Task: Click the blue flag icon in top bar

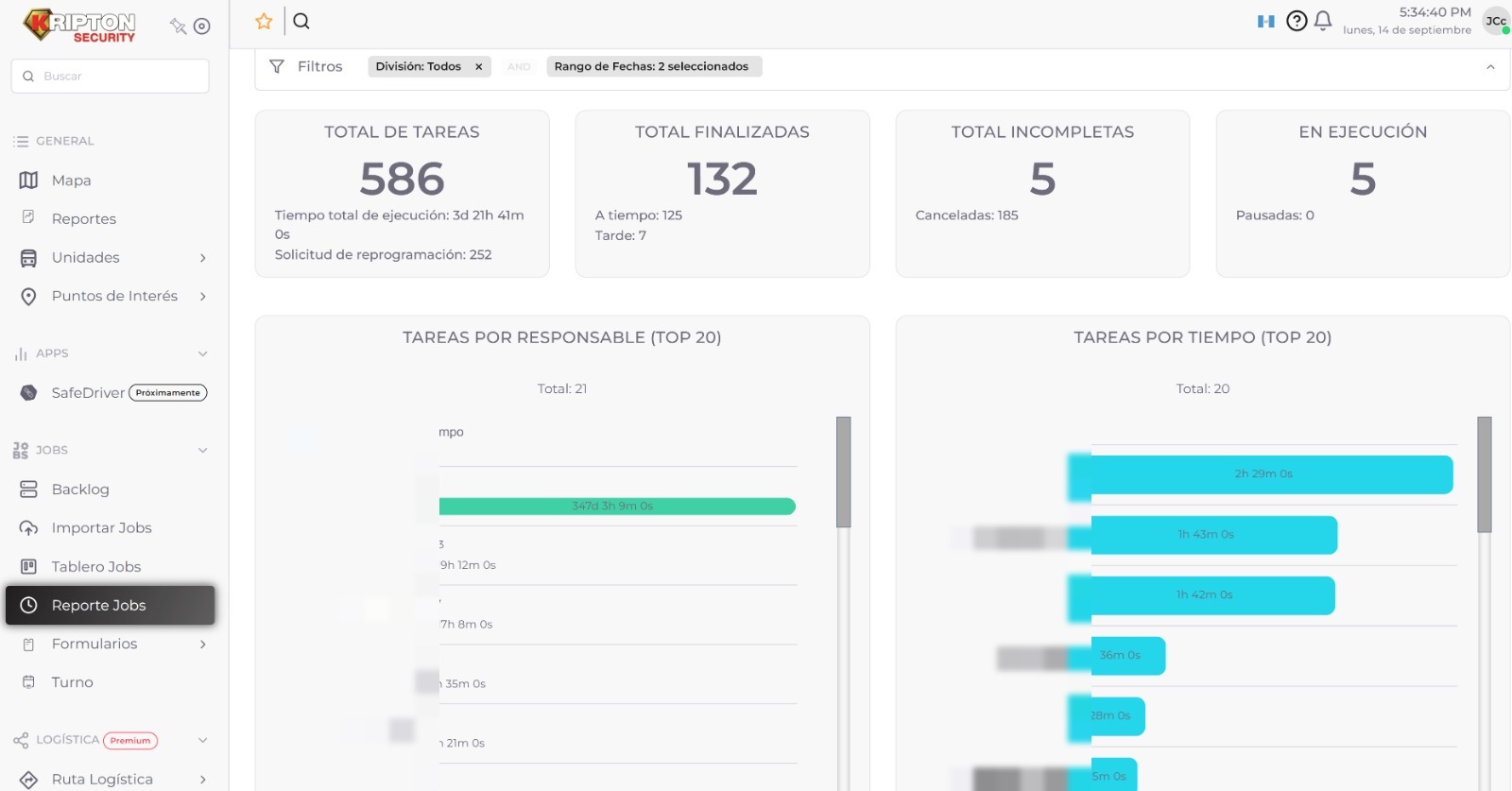Action: 1266,21
